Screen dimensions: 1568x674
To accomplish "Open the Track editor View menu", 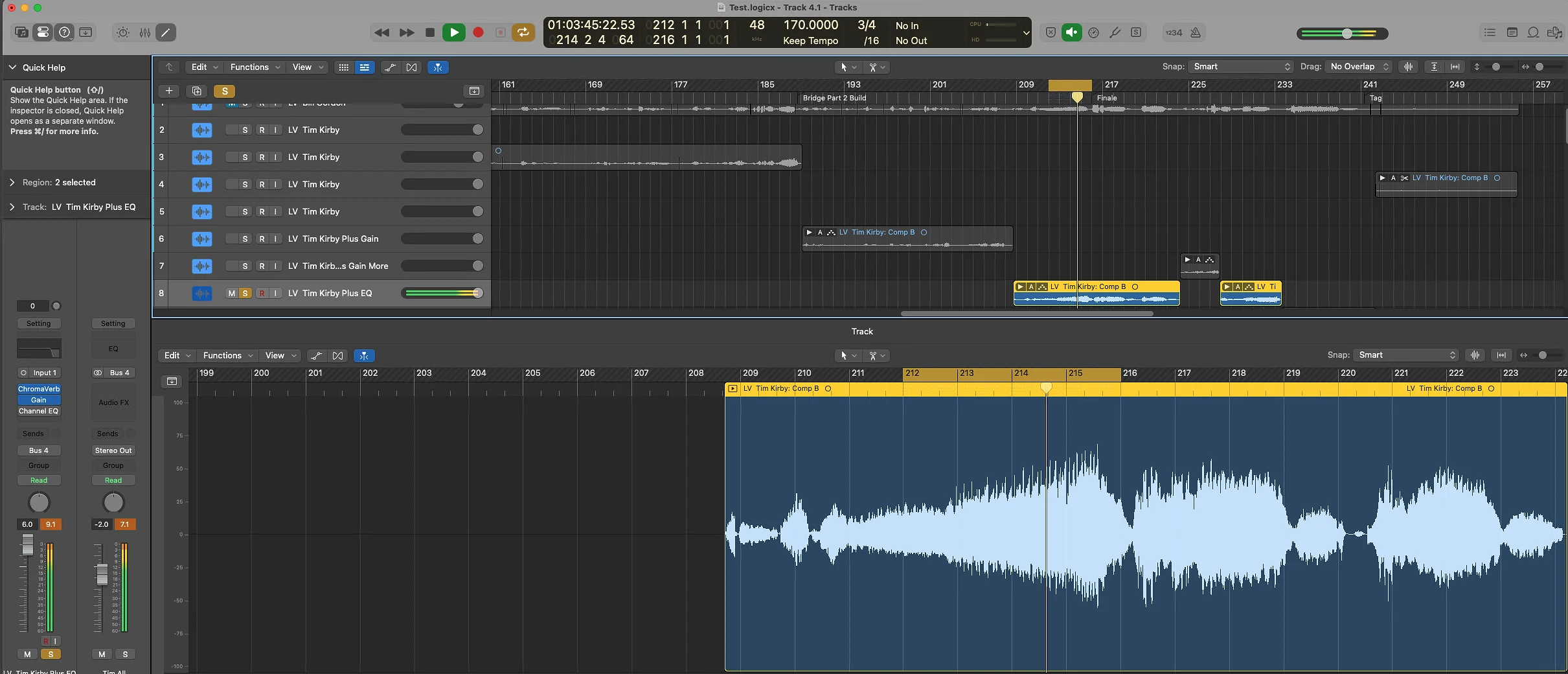I will pyautogui.click(x=280, y=356).
